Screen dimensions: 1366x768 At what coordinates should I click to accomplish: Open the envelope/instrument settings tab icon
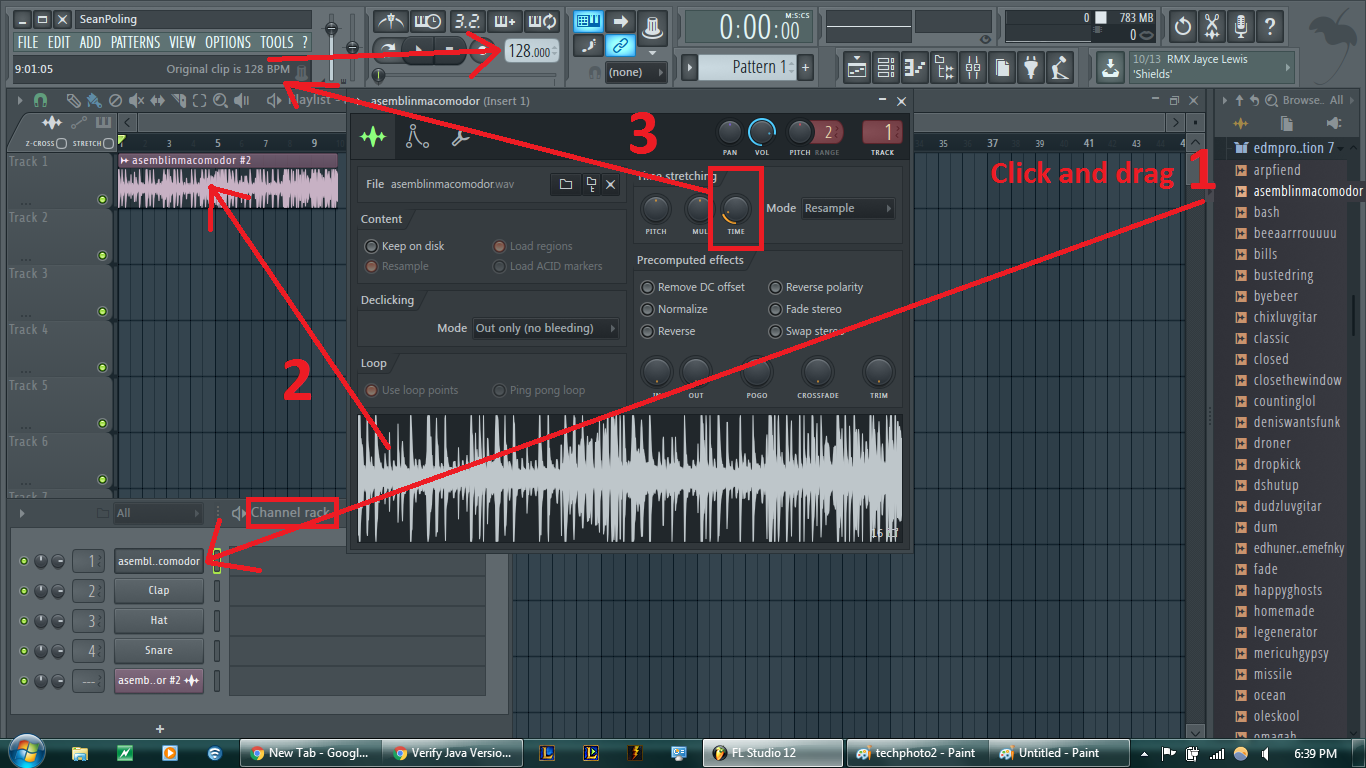pos(417,137)
